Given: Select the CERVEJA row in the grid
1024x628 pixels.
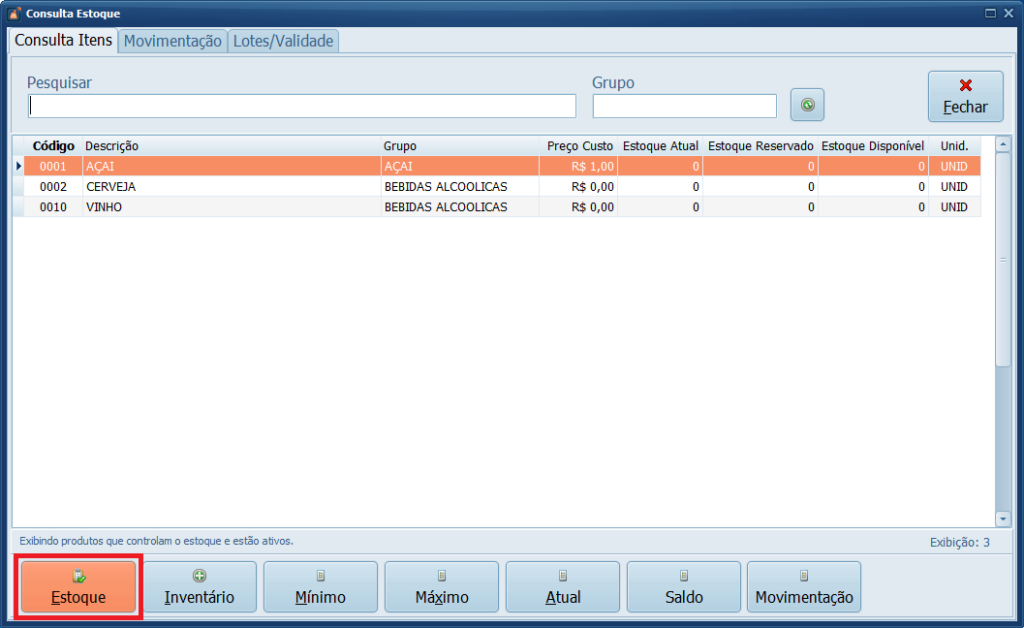Looking at the screenshot, I should click(230, 187).
